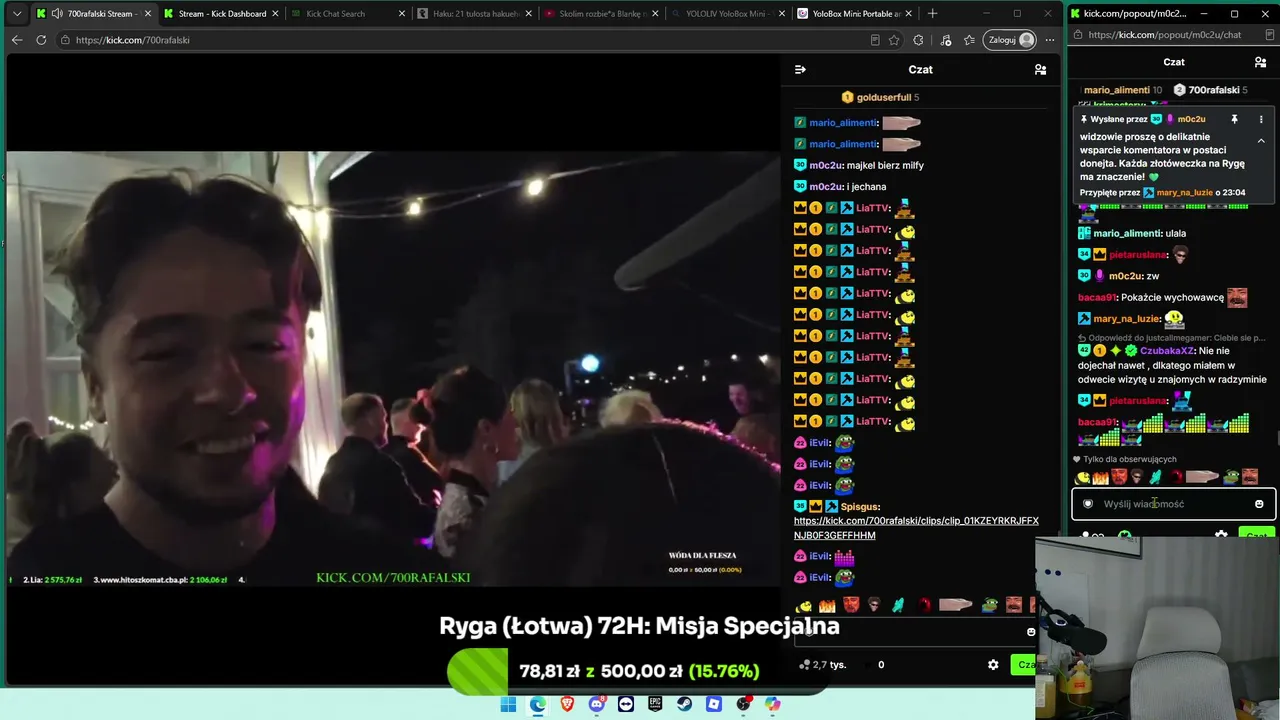
Task: Open Epic Games Launcher from the taskbar
Action: pyautogui.click(x=655, y=704)
